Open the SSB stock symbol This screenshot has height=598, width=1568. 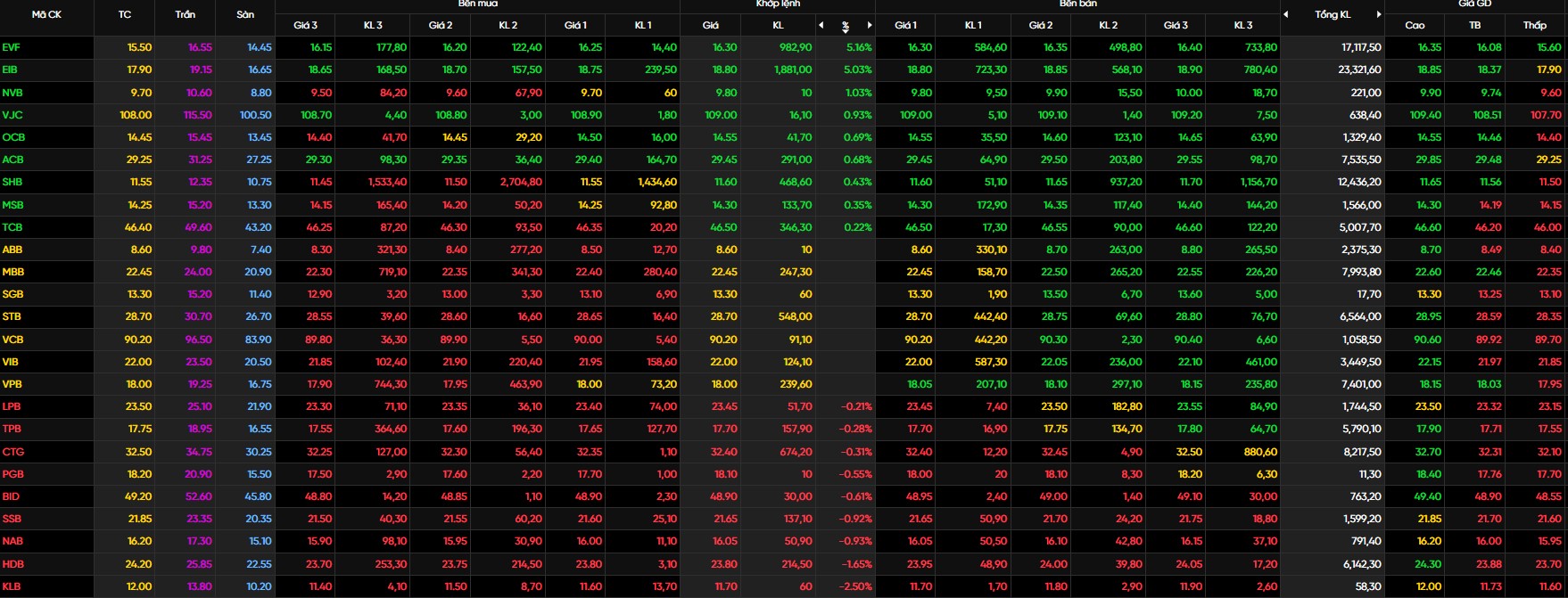12,519
